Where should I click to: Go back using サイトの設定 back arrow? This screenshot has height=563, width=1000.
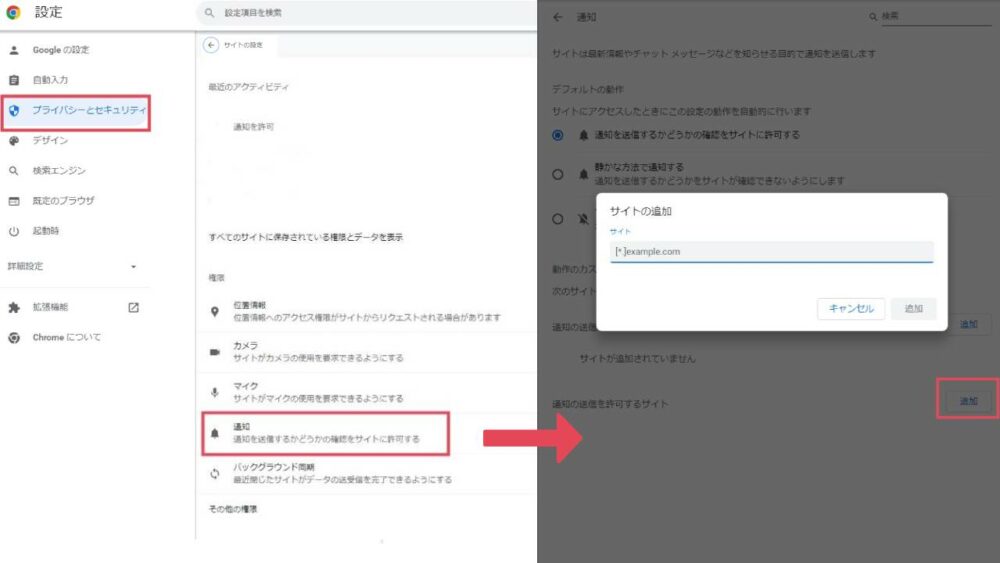click(211, 45)
